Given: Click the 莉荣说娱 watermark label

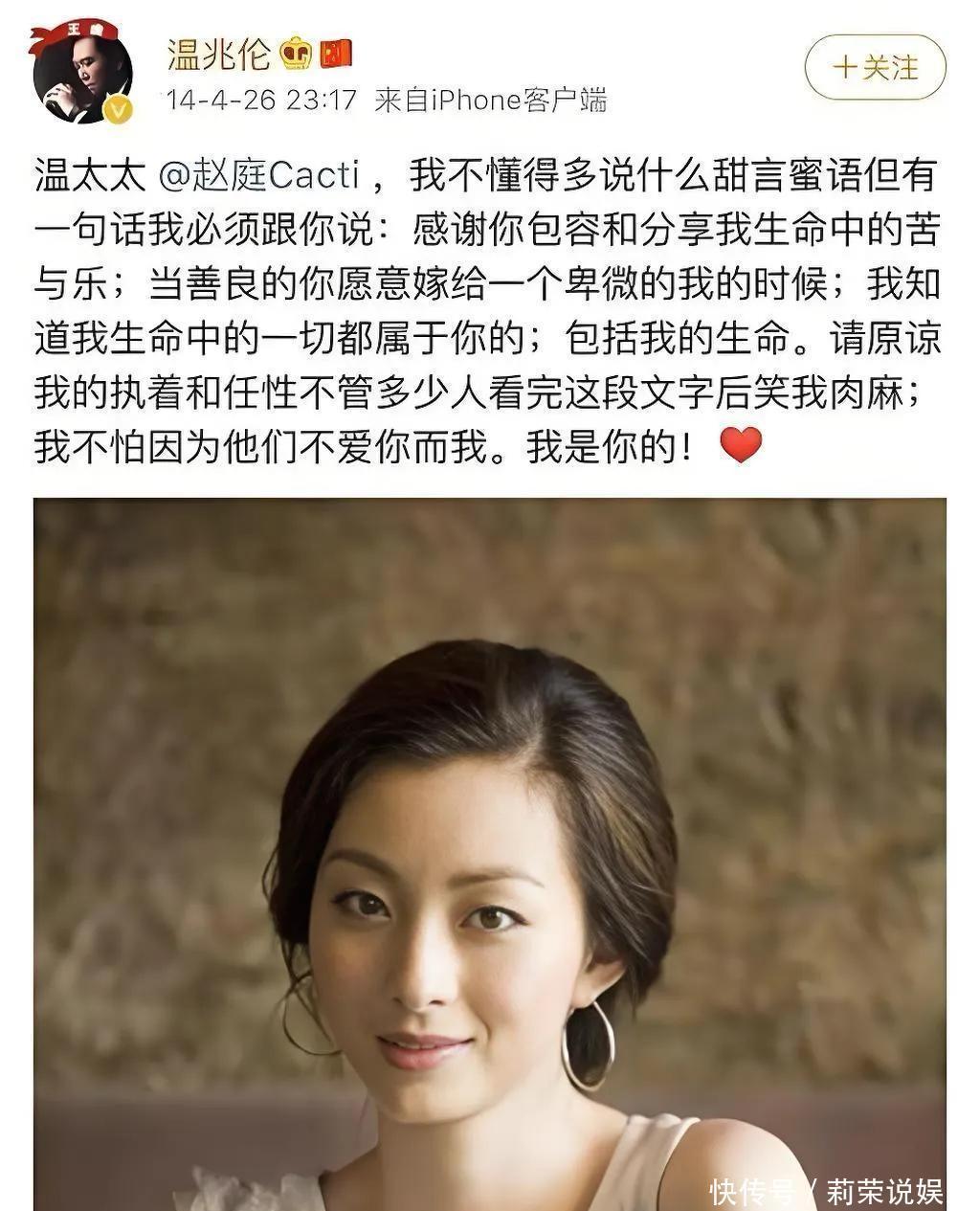Looking at the screenshot, I should (884, 1191).
